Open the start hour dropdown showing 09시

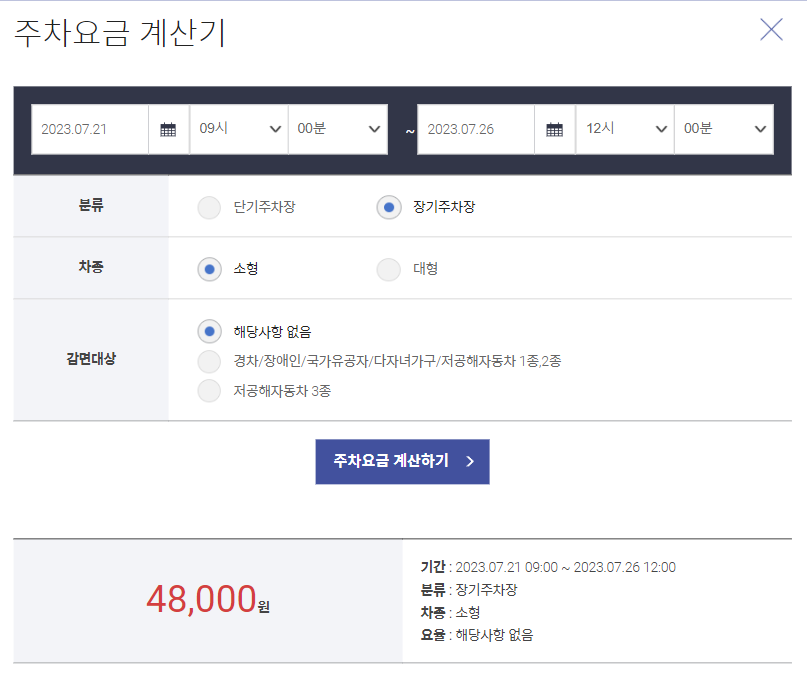pos(238,128)
